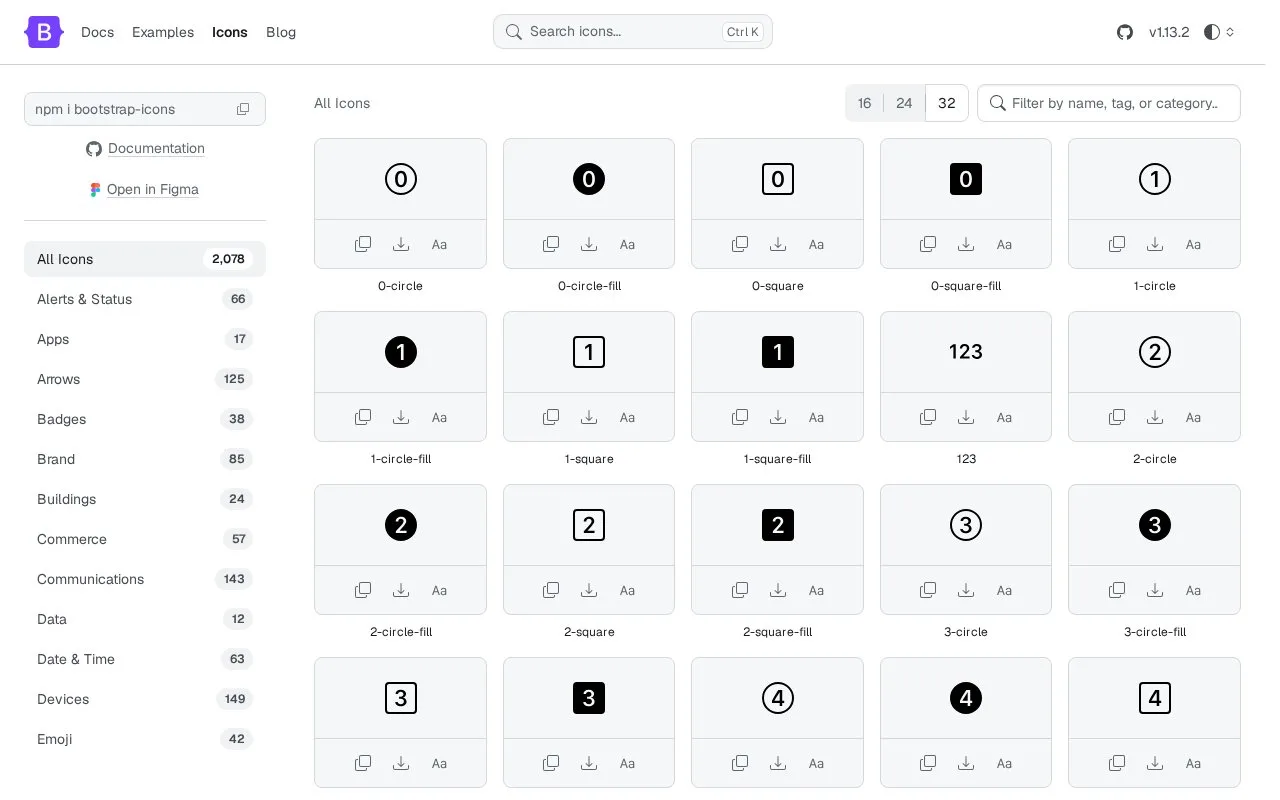Set icon size to 24
The image size is (1280, 800).
[x=904, y=103]
